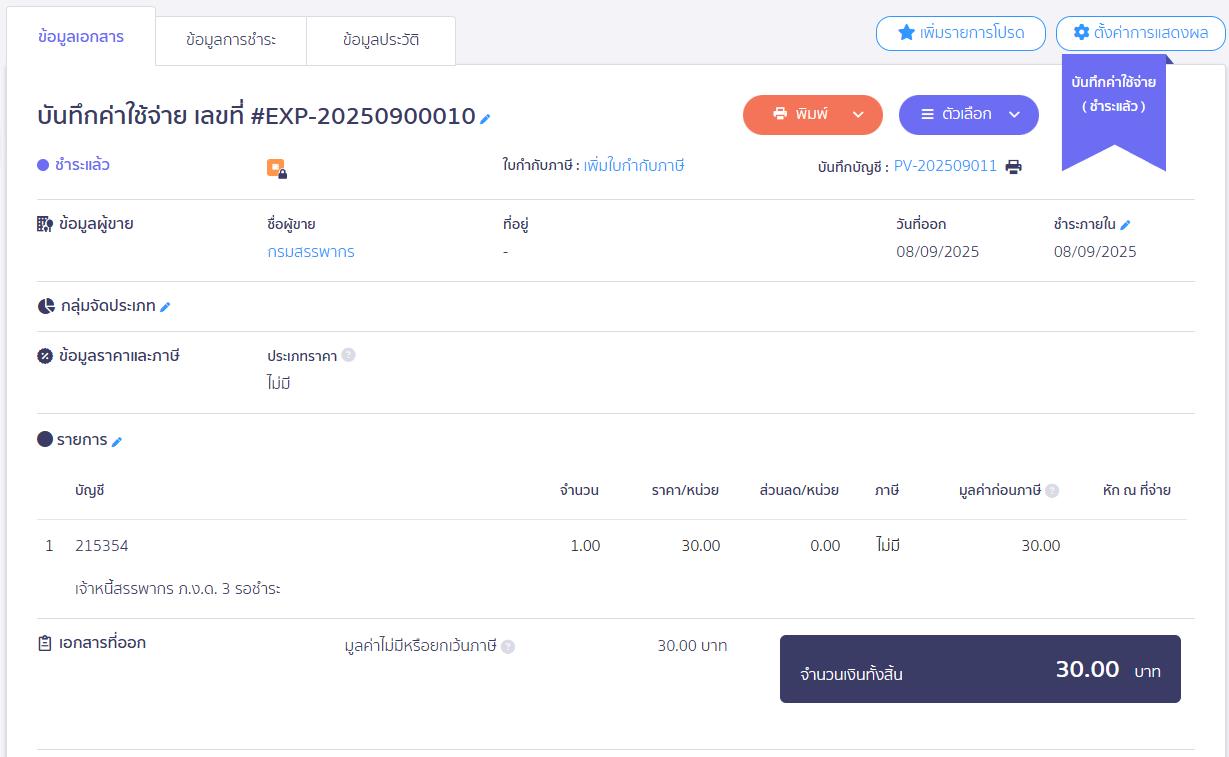Click account code 215354
The height and width of the screenshot is (757, 1229).
point(102,546)
